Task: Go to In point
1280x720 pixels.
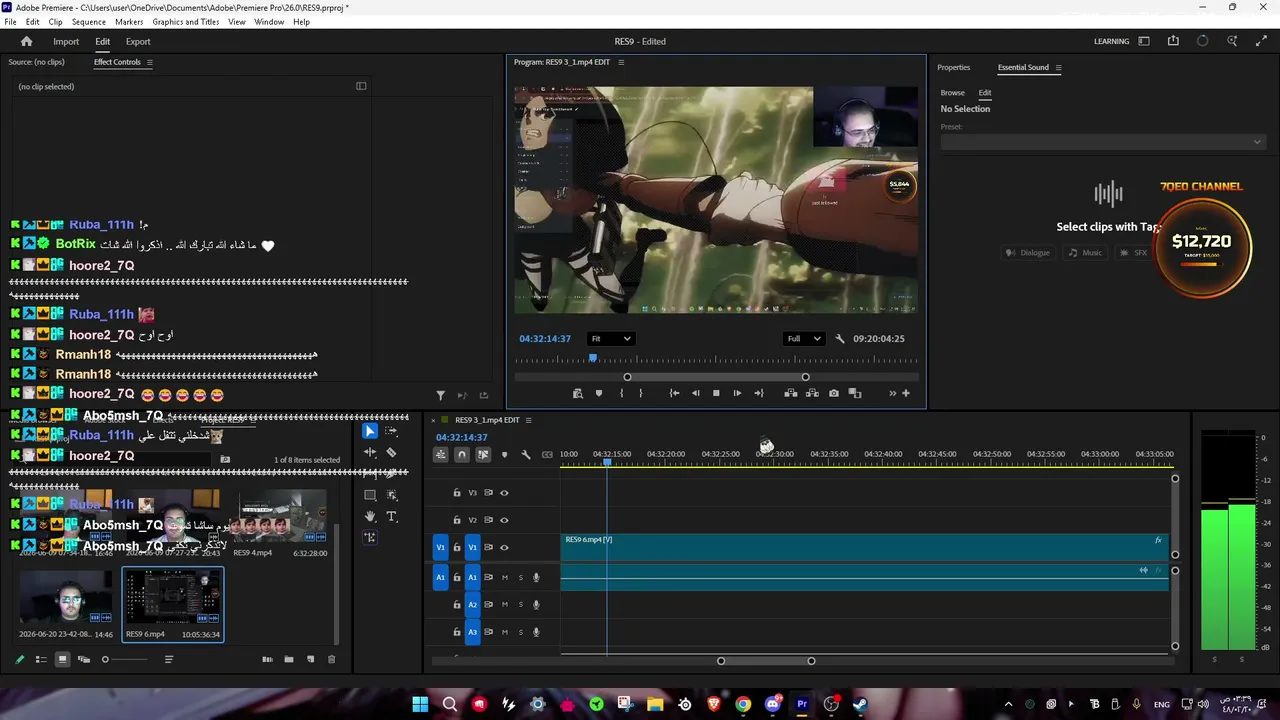Action: pyautogui.click(x=674, y=393)
